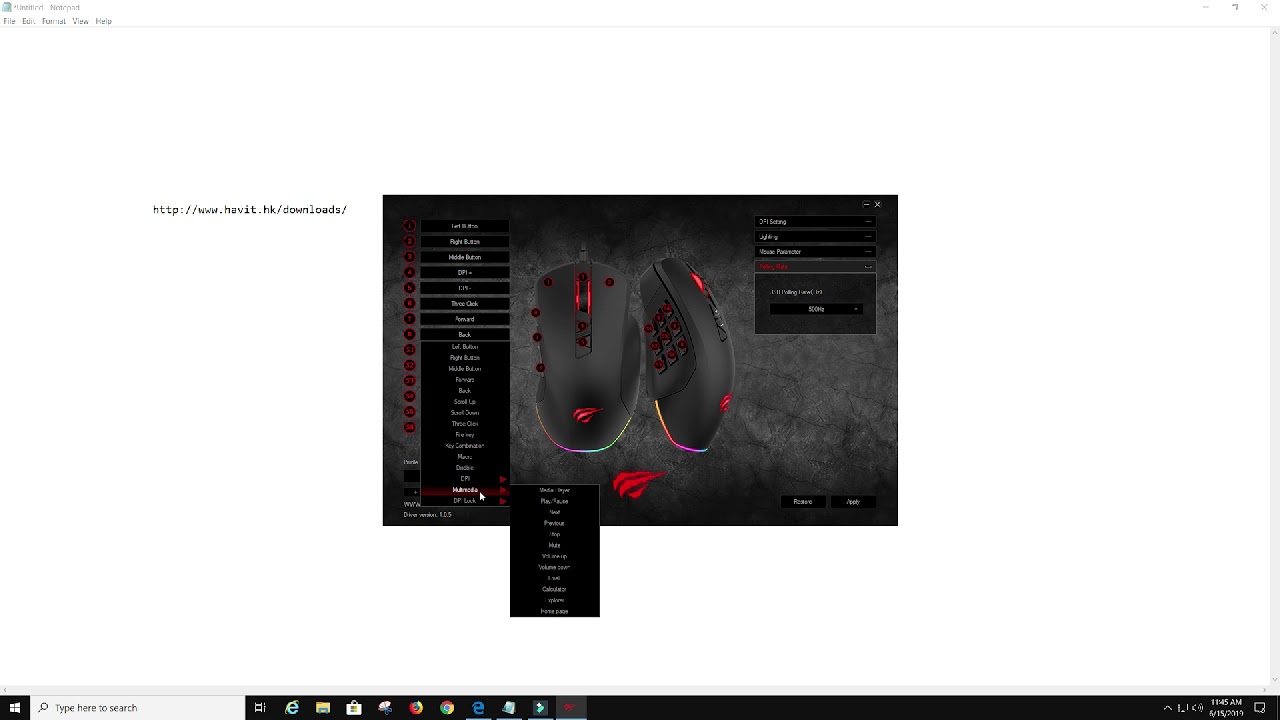Launch Google Chrome from the taskbar

tap(447, 708)
